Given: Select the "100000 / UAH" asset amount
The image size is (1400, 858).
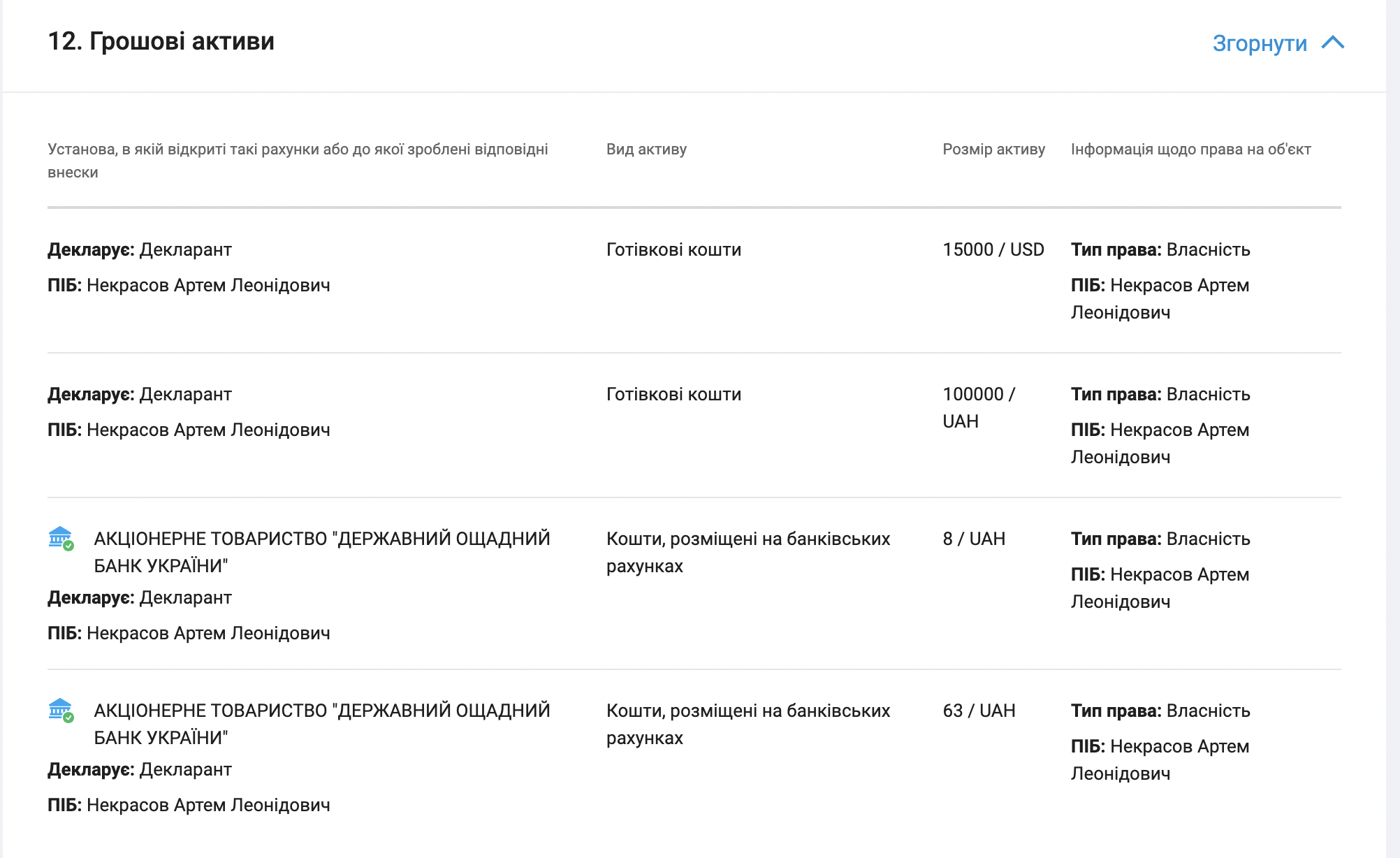Looking at the screenshot, I should coord(978,407).
